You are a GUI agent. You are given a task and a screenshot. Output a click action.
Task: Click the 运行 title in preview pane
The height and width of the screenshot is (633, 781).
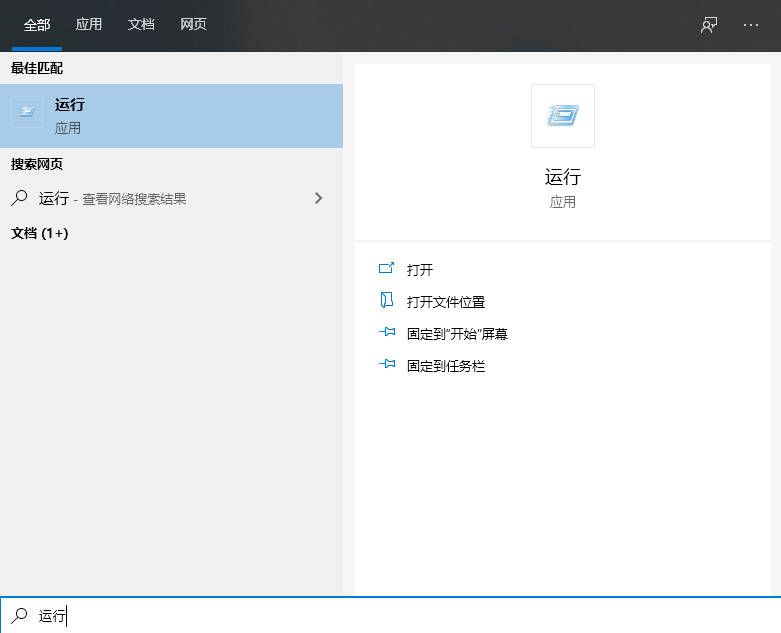tap(562, 177)
